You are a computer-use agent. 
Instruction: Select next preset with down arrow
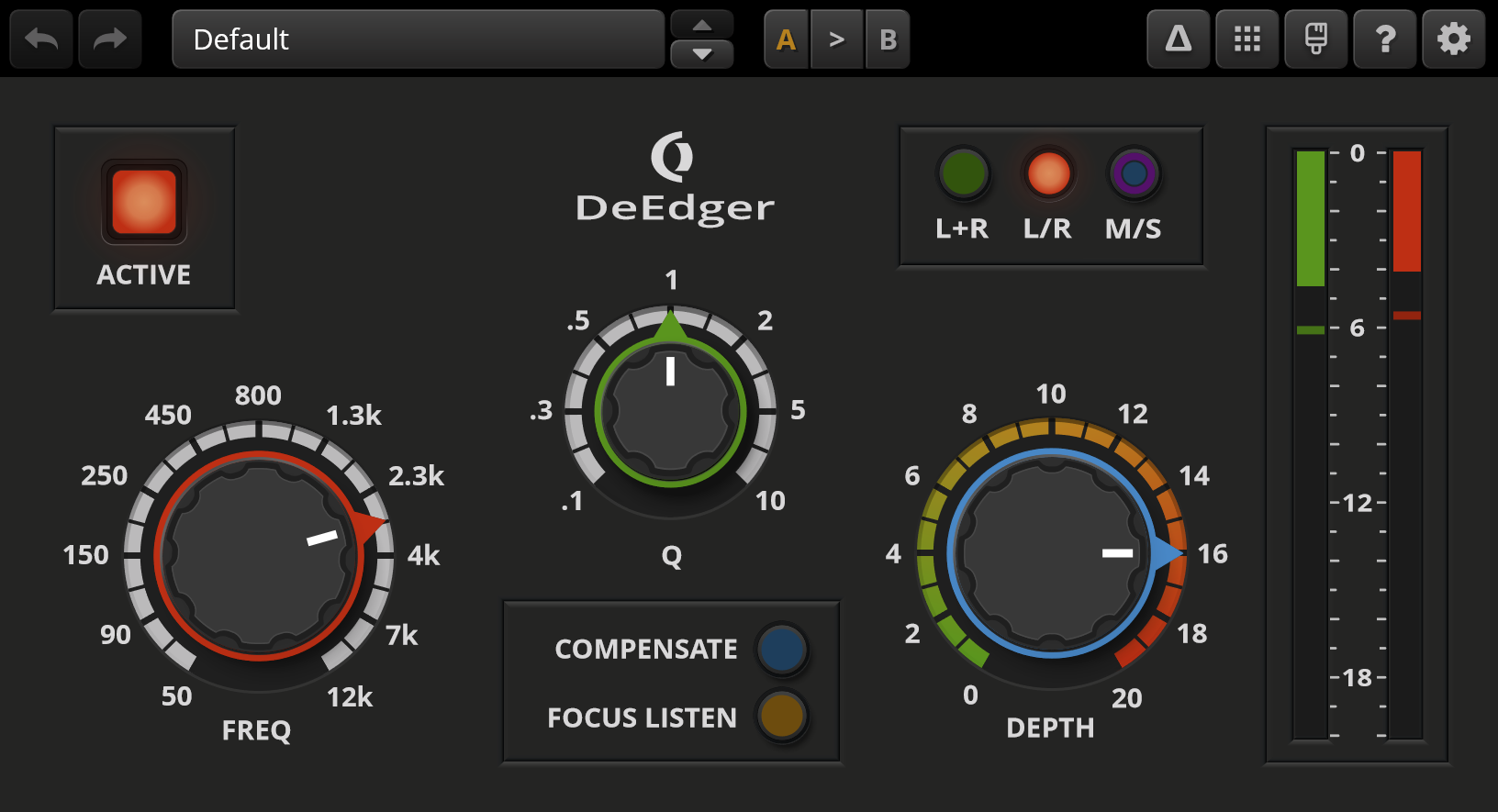click(702, 54)
